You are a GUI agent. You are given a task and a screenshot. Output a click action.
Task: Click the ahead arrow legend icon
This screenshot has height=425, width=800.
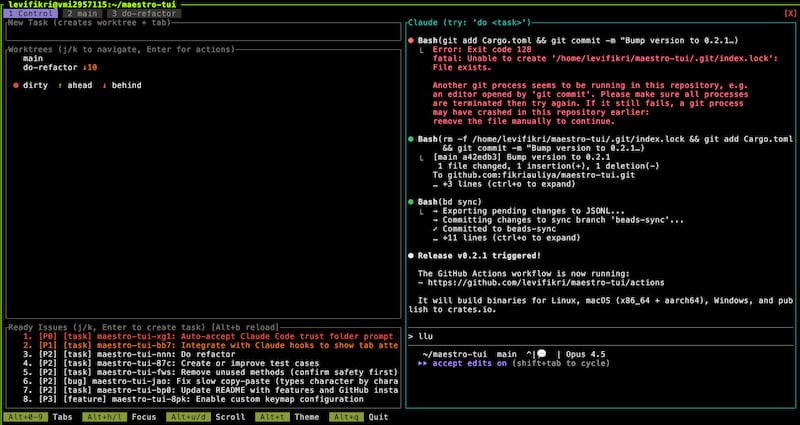60,85
